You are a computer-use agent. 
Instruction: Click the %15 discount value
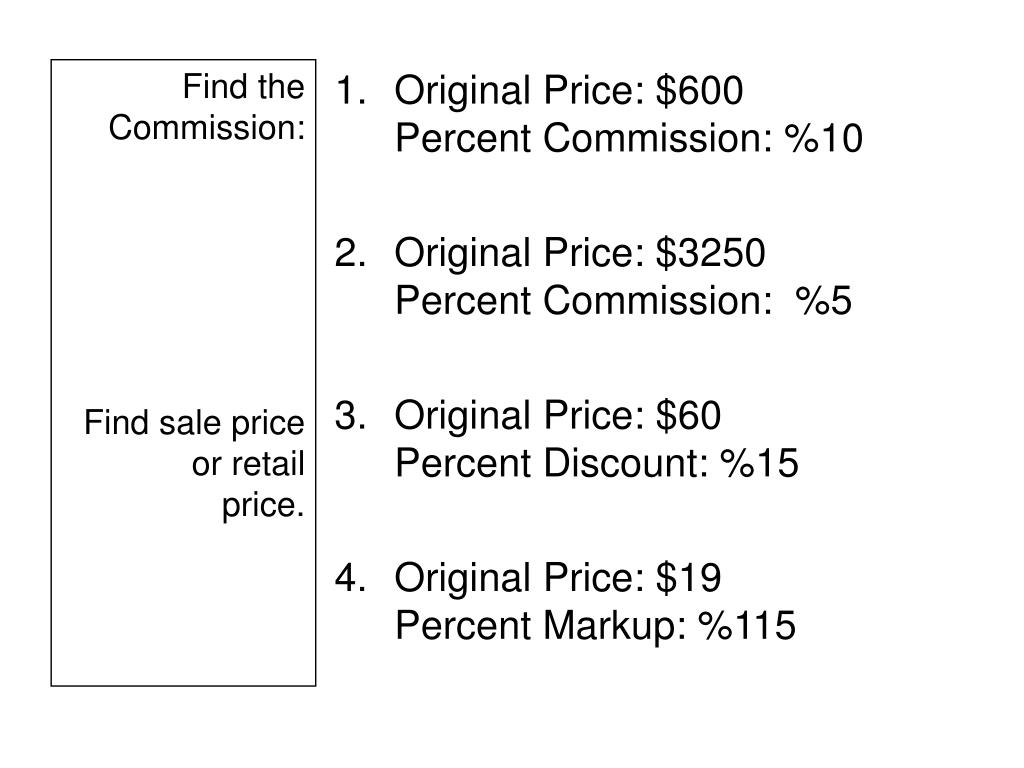pos(760,463)
